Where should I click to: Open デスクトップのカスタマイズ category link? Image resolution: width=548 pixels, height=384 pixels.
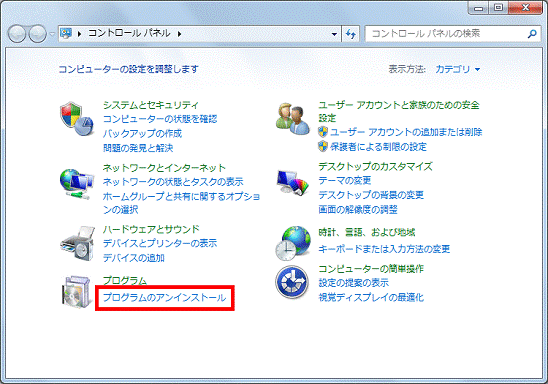(375, 166)
